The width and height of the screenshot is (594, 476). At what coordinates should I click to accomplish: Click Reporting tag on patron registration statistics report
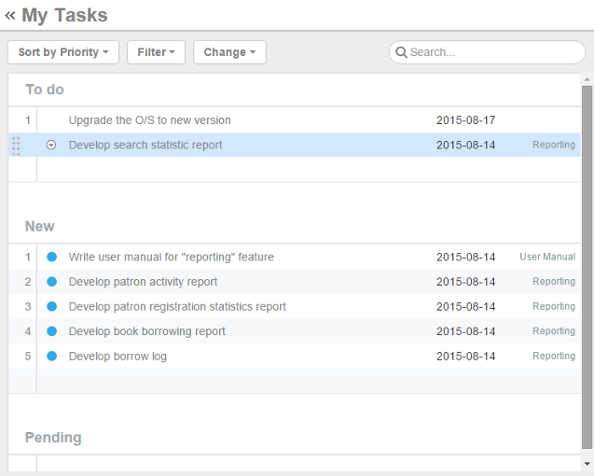click(x=554, y=306)
